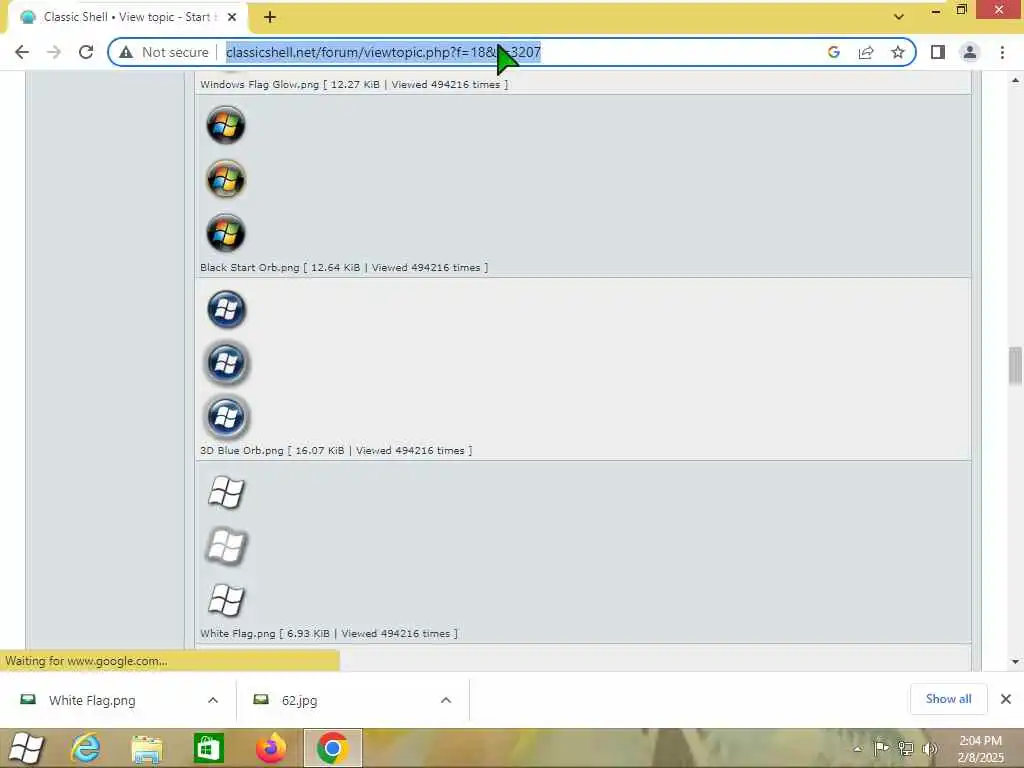Show all downloads
The width and height of the screenshot is (1024, 768).
coord(948,699)
